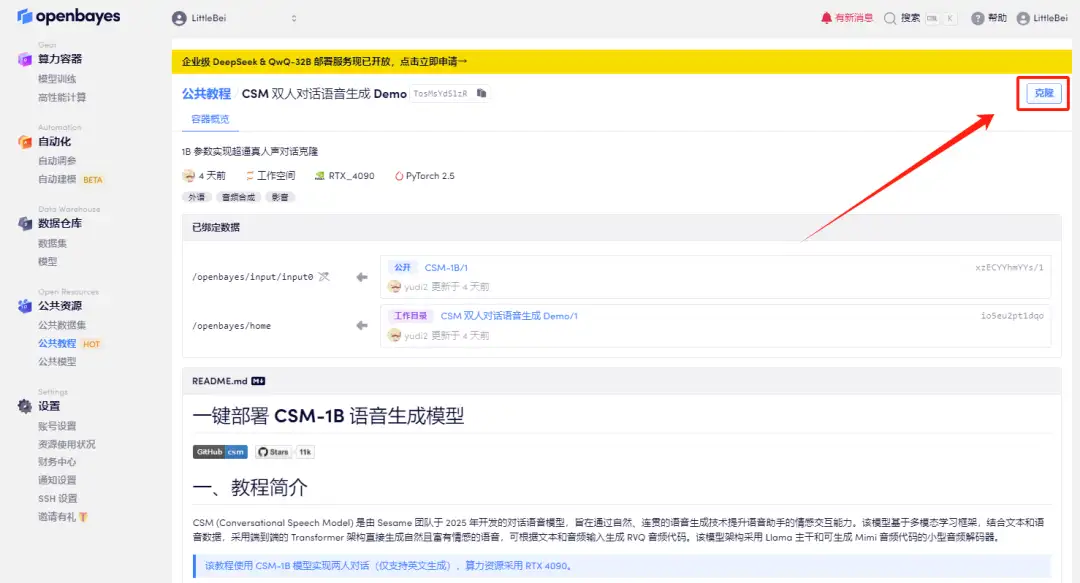Click the PyTorch 2.5 flame icon
This screenshot has width=1080, height=583.
pos(399,176)
